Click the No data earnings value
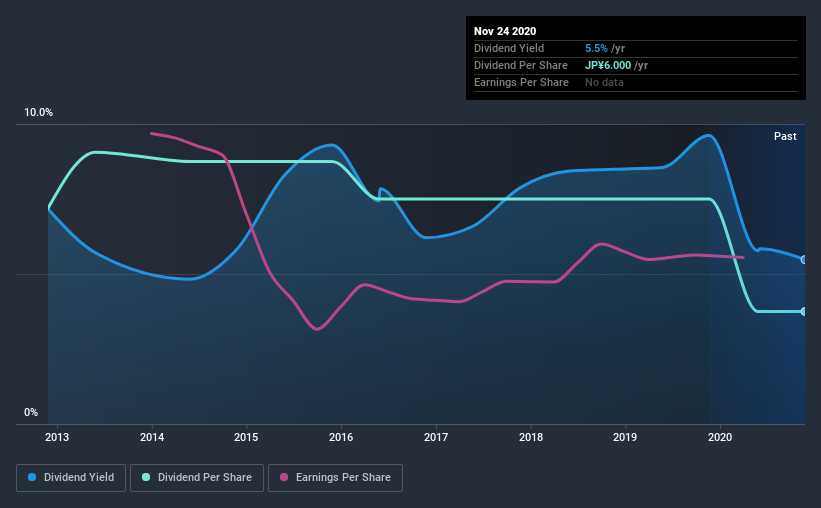 pos(604,82)
